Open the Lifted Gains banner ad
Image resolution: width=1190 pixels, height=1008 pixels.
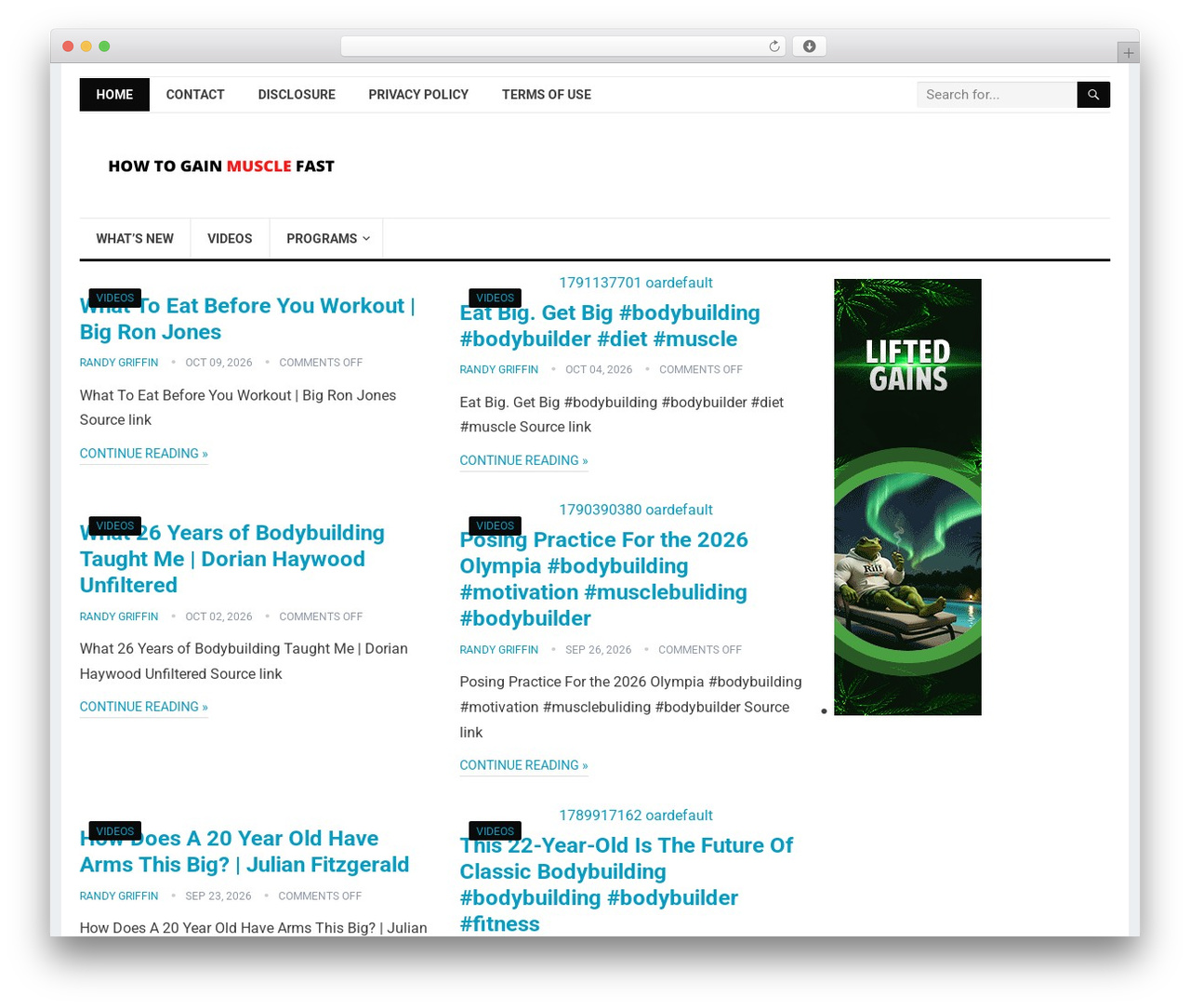[x=907, y=497]
